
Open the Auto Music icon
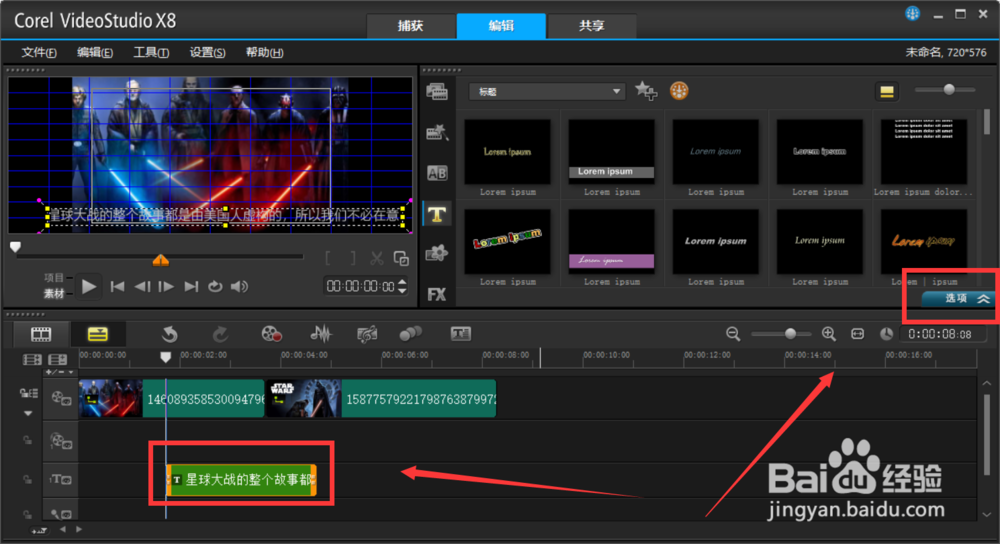(x=367, y=334)
